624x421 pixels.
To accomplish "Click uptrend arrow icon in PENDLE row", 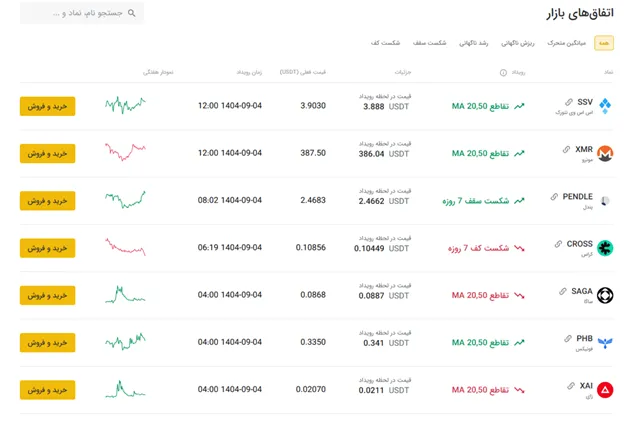I will 519,201.
